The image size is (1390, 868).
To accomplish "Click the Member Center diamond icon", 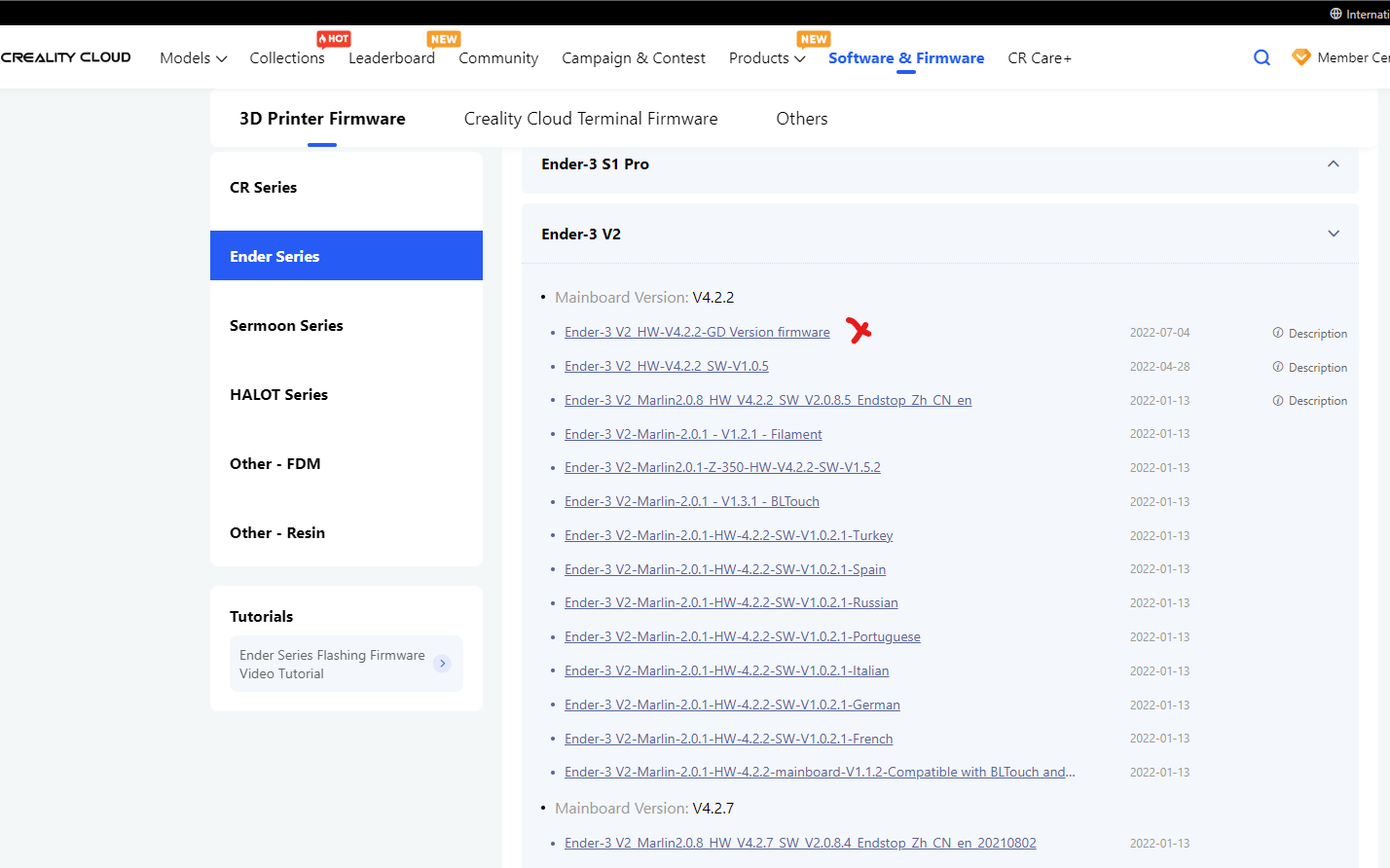I will point(1301,57).
